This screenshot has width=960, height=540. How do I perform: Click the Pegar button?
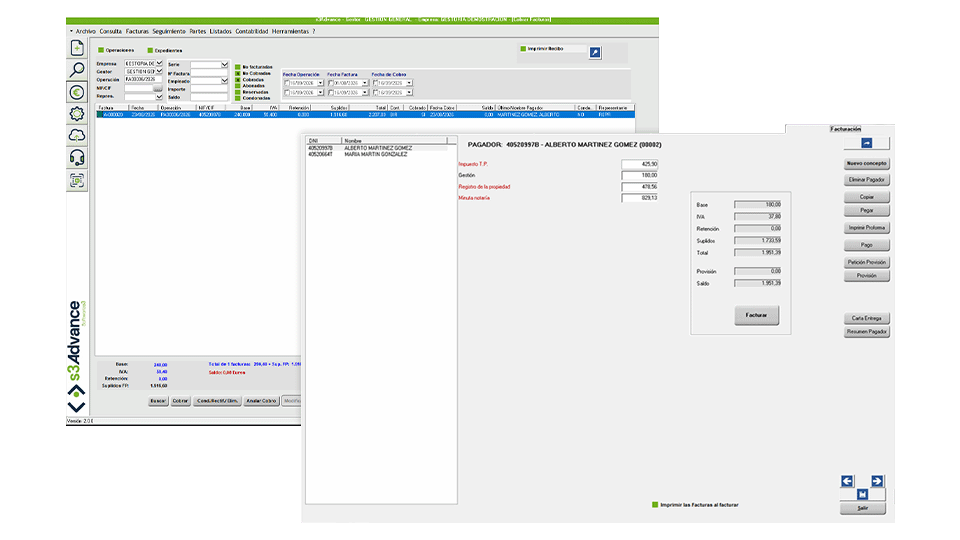click(x=866, y=210)
